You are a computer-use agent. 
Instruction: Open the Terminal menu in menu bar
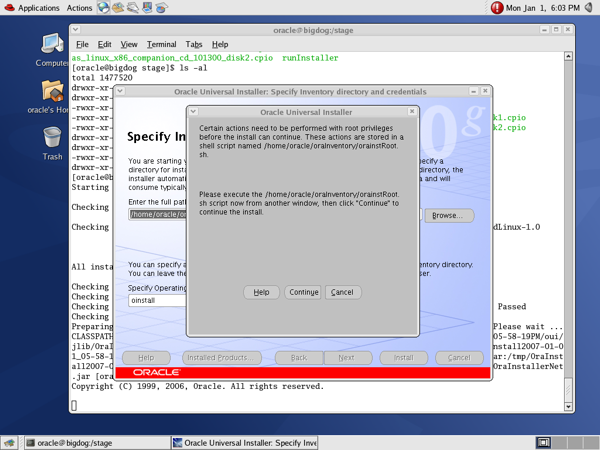pyautogui.click(x=161, y=44)
